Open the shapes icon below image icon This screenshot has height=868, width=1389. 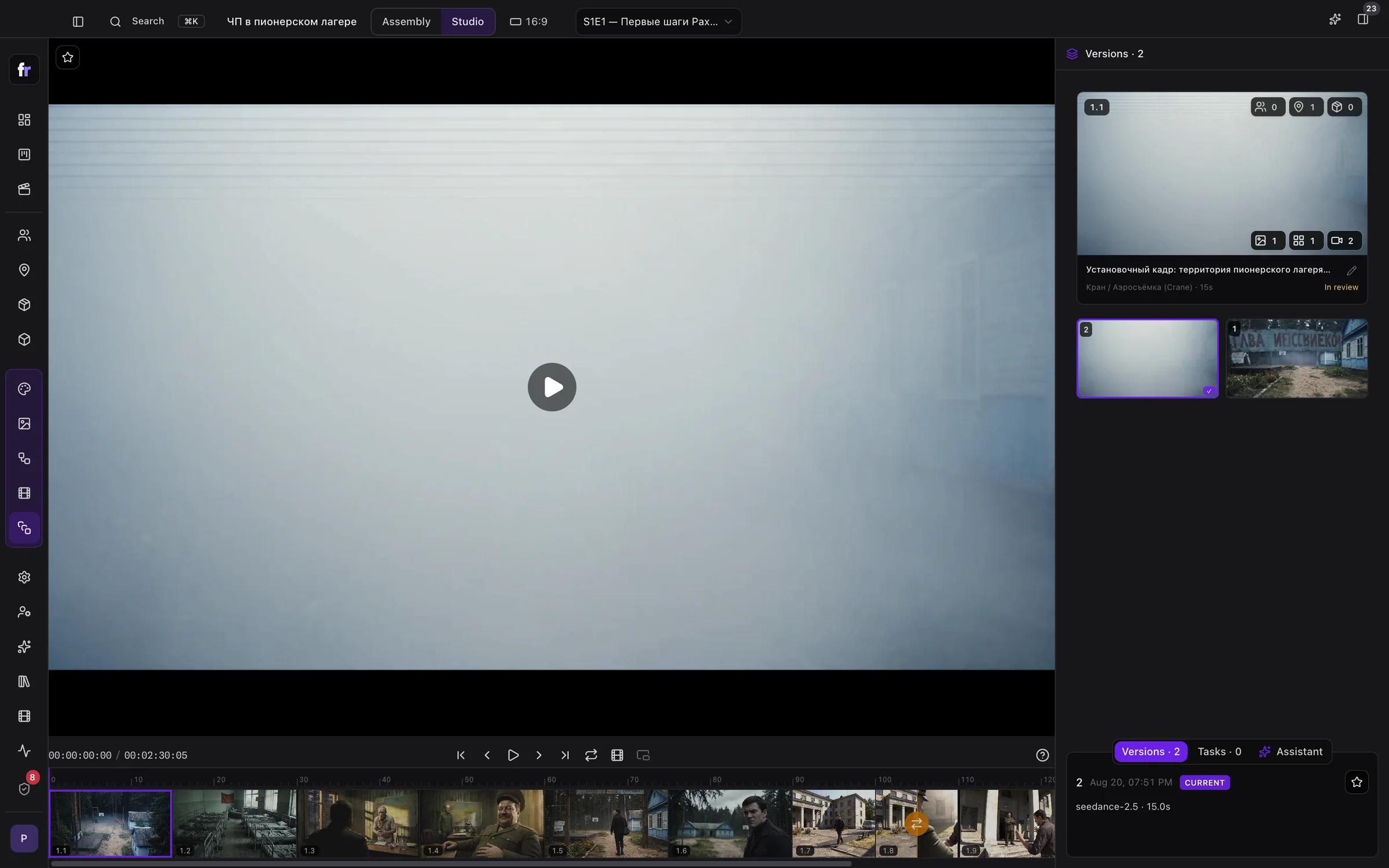[24, 458]
